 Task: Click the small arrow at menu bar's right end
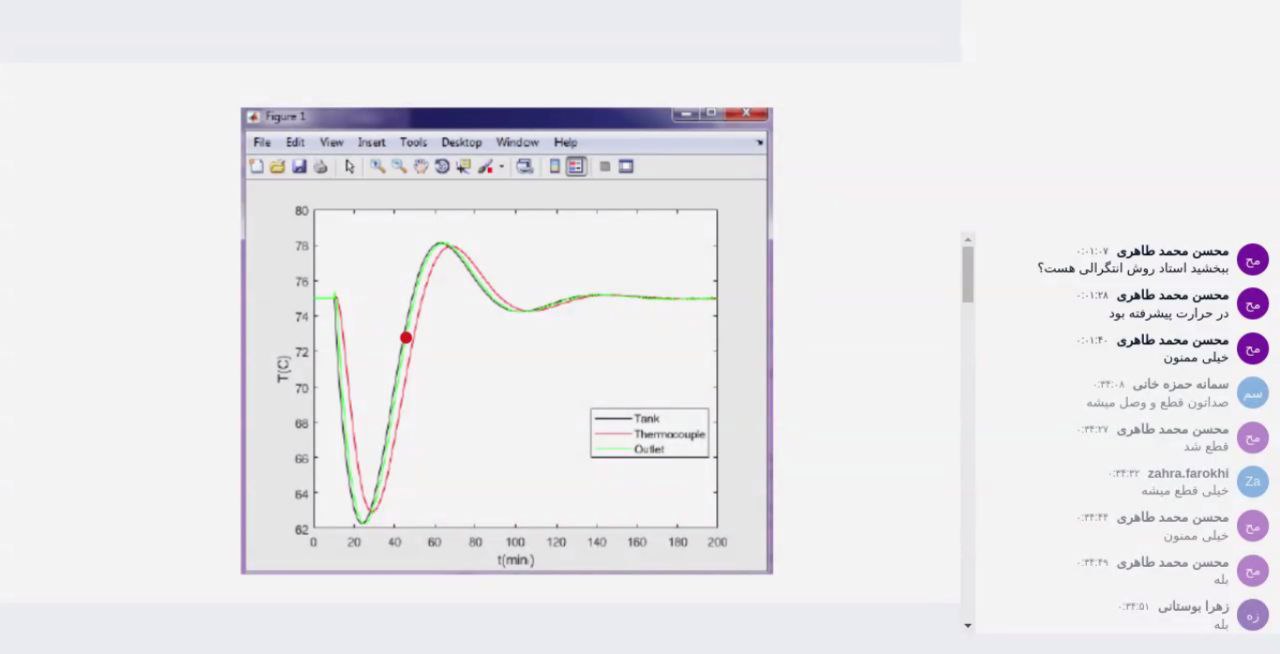760,143
